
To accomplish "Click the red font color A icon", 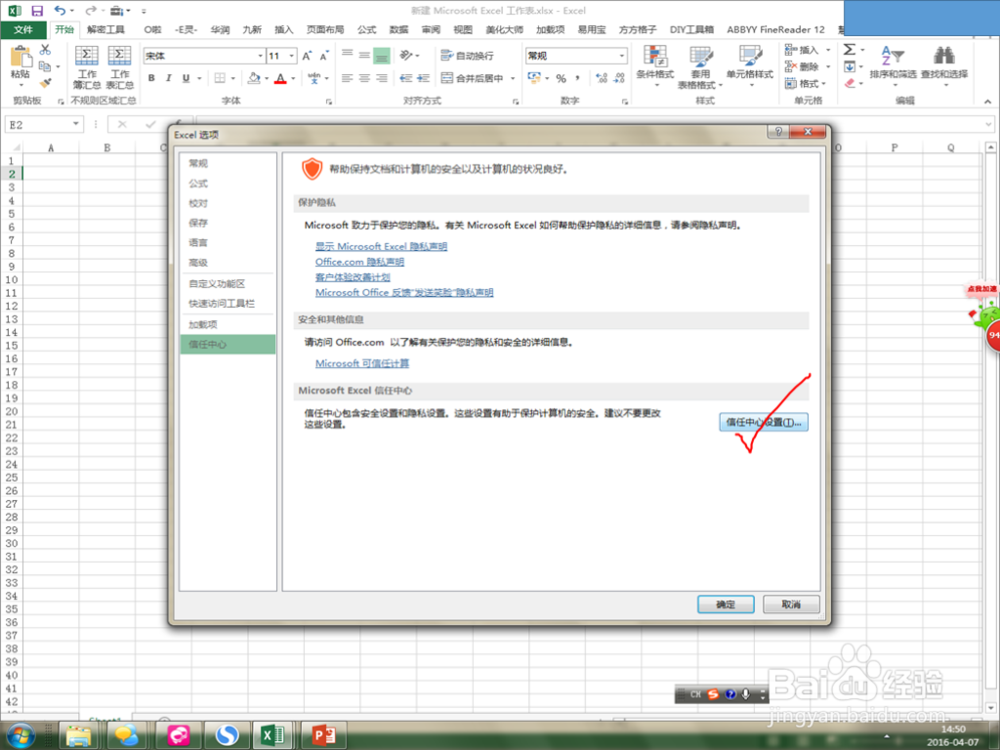I will click(280, 78).
